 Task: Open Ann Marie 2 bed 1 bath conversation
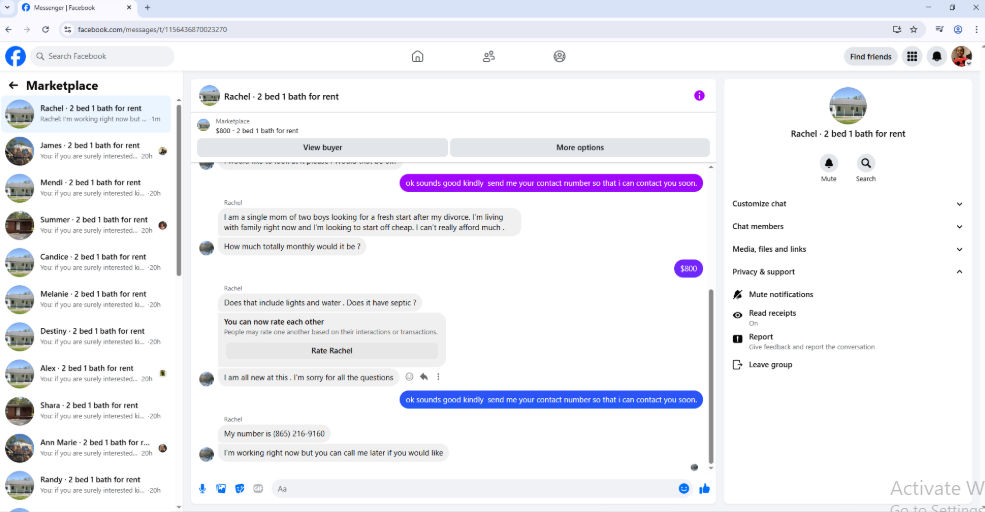click(x=87, y=447)
